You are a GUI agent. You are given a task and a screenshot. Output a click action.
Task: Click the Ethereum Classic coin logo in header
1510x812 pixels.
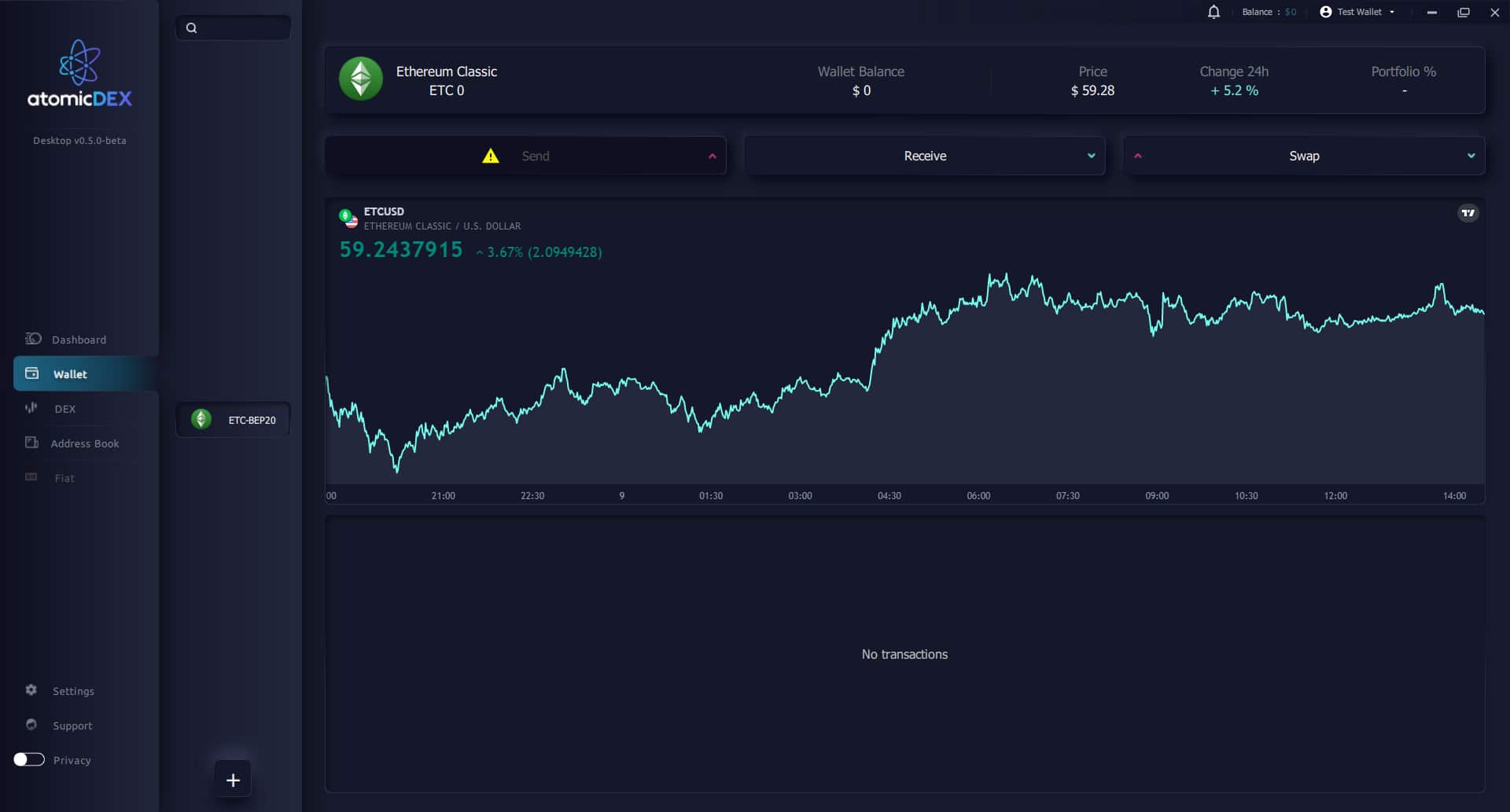361,79
